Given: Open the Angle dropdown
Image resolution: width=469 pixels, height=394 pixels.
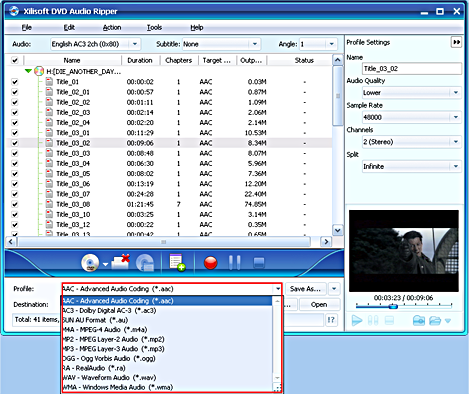Looking at the screenshot, I should click(x=331, y=44).
